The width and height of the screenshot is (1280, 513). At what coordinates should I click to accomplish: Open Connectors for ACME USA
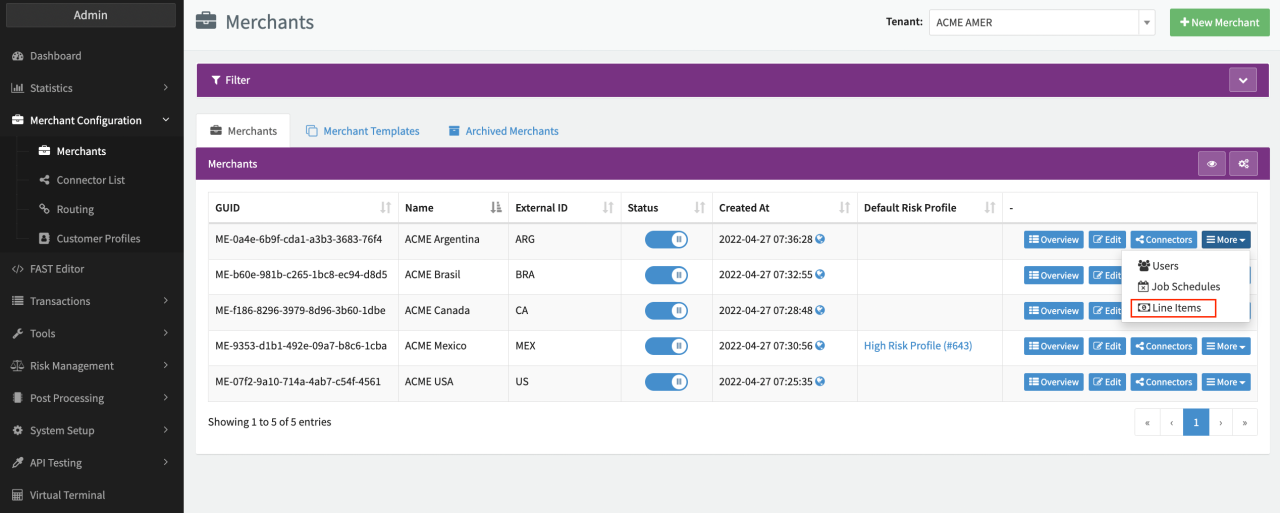click(1163, 382)
